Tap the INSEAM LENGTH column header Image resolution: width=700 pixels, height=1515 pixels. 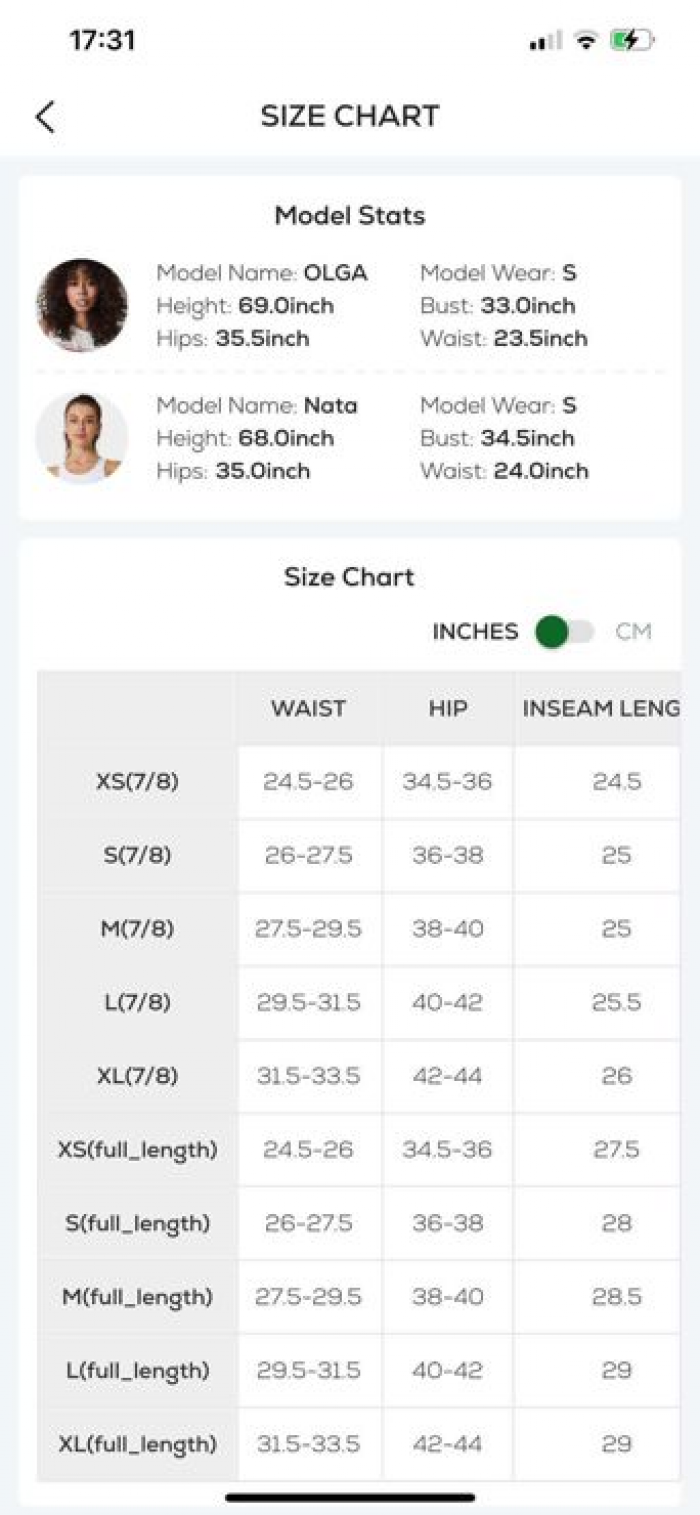(x=599, y=708)
